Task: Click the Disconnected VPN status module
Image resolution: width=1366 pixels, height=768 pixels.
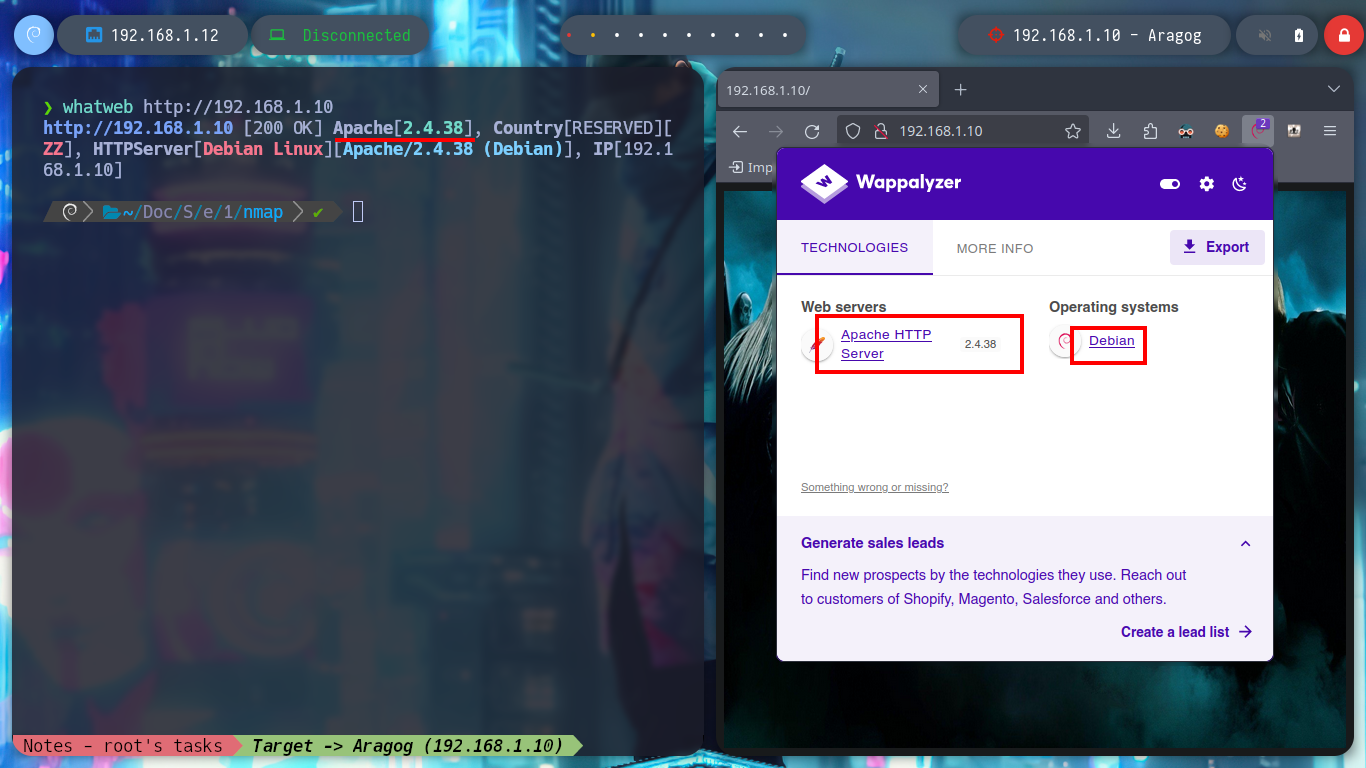Action: (340, 35)
